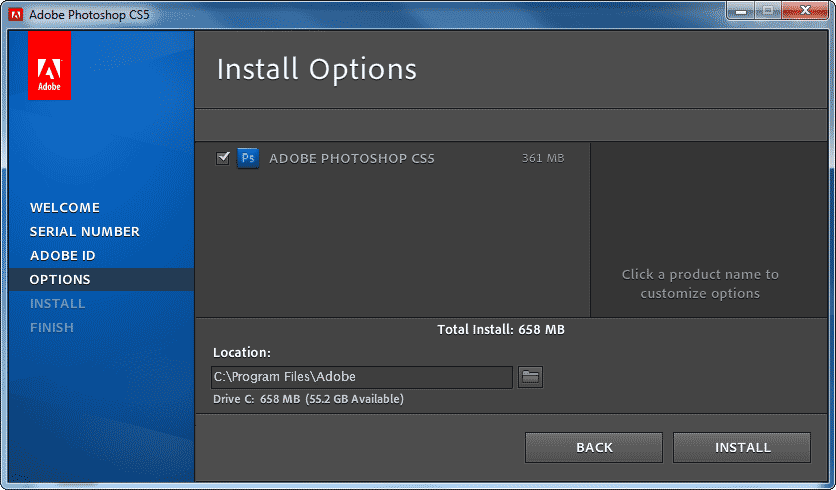The width and height of the screenshot is (836, 490).
Task: Click the Location path input field
Action: click(x=361, y=377)
